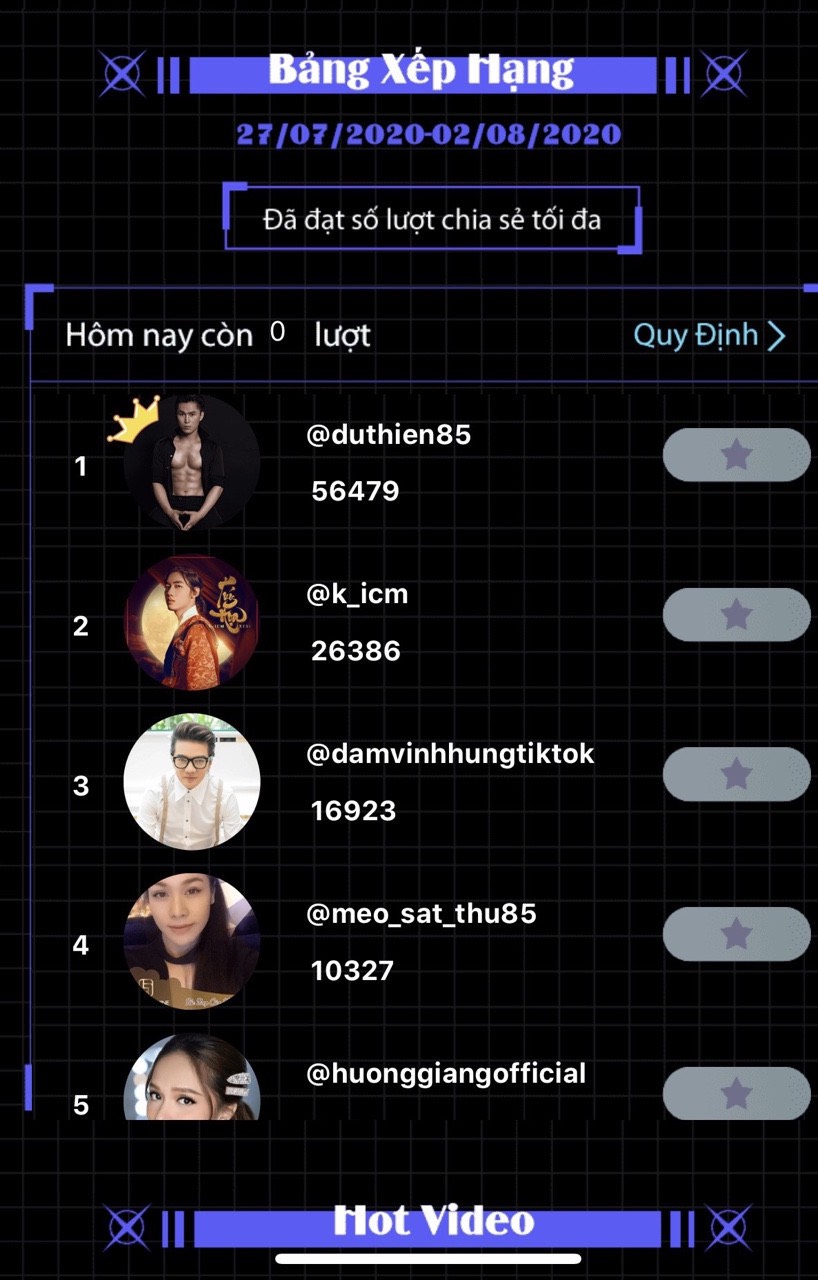This screenshot has width=818, height=1280.
Task: Open the Bảng Xếp Hạng header tab
Action: click(422, 73)
